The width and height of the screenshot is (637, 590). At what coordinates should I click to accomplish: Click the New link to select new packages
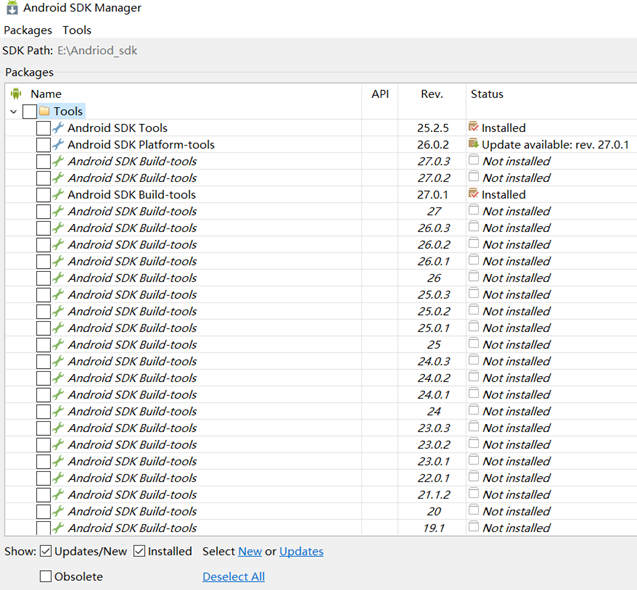[x=250, y=551]
